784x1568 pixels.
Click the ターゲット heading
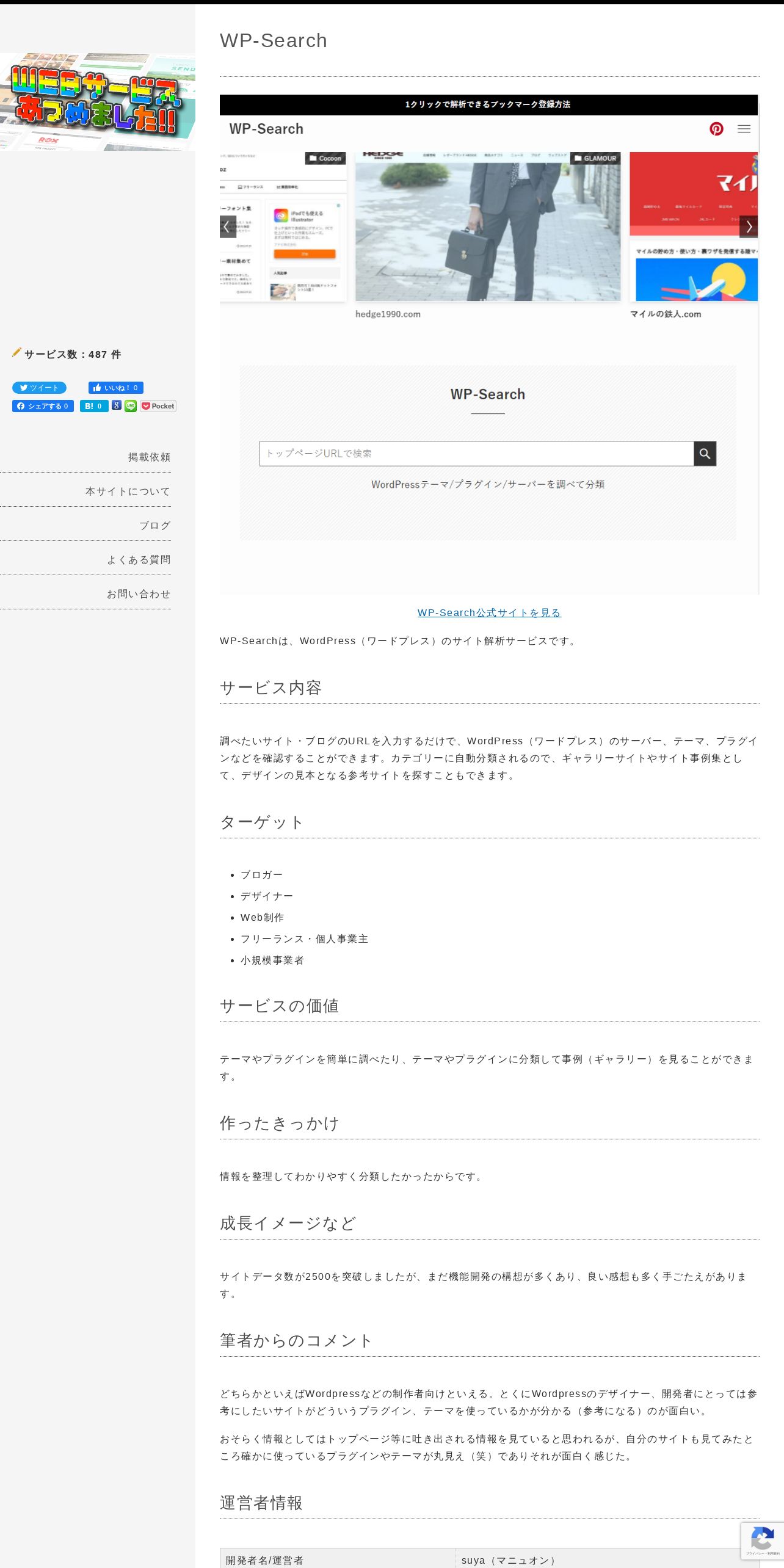[x=262, y=822]
